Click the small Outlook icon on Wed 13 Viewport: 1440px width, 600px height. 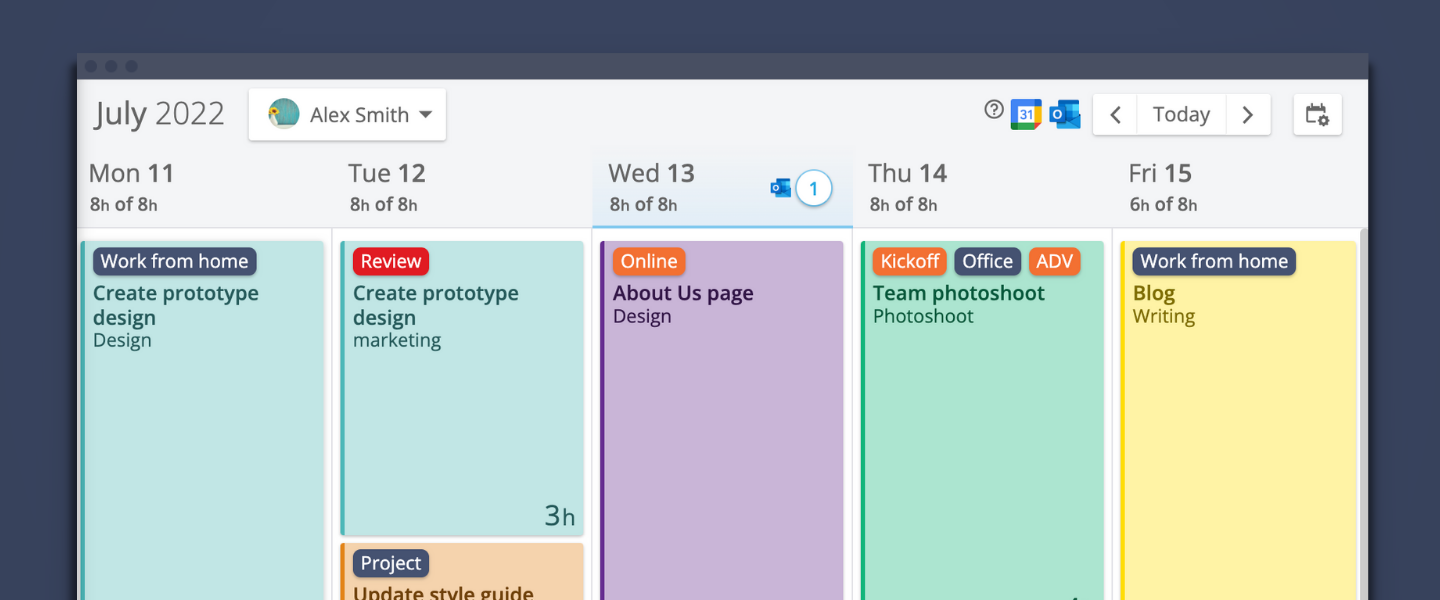coord(781,188)
